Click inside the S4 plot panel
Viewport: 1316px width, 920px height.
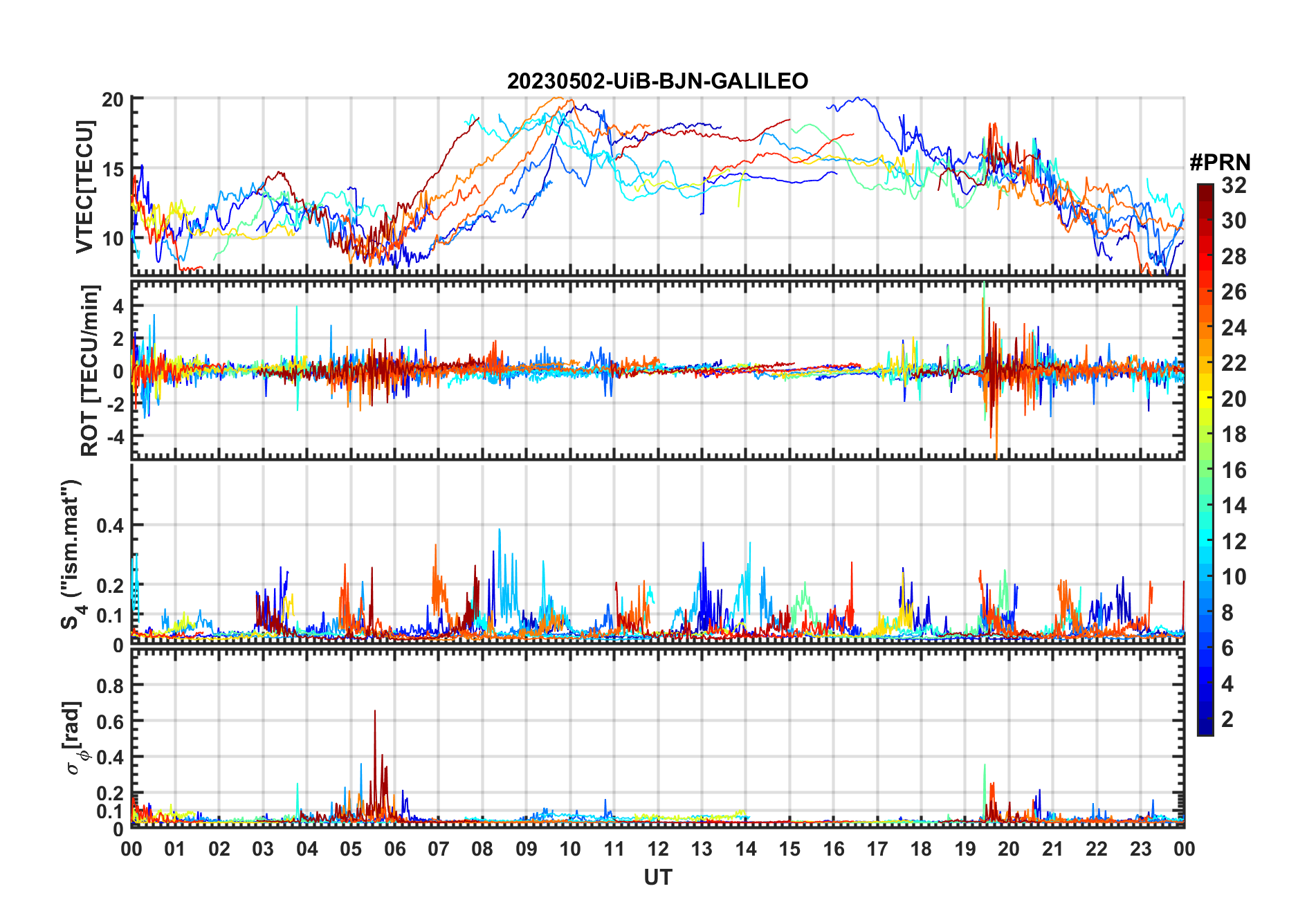point(658,553)
